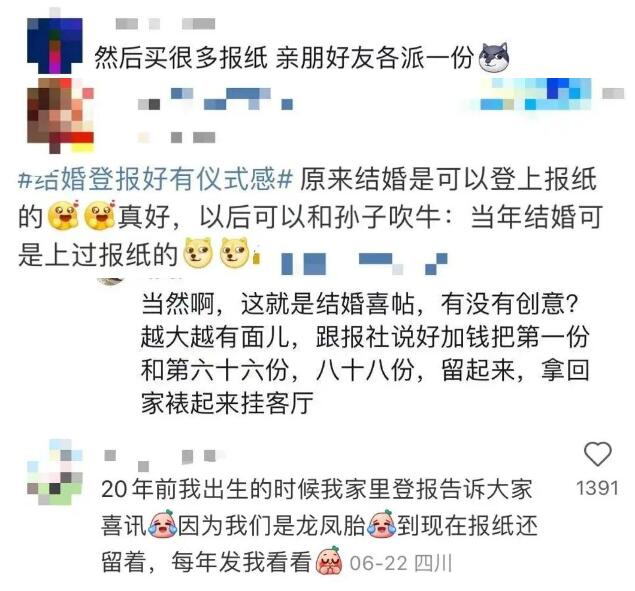This screenshot has height=591, width=635.
Task: Open the #结婚登报好有仪式感# hashtag link
Action: pyautogui.click(x=156, y=179)
